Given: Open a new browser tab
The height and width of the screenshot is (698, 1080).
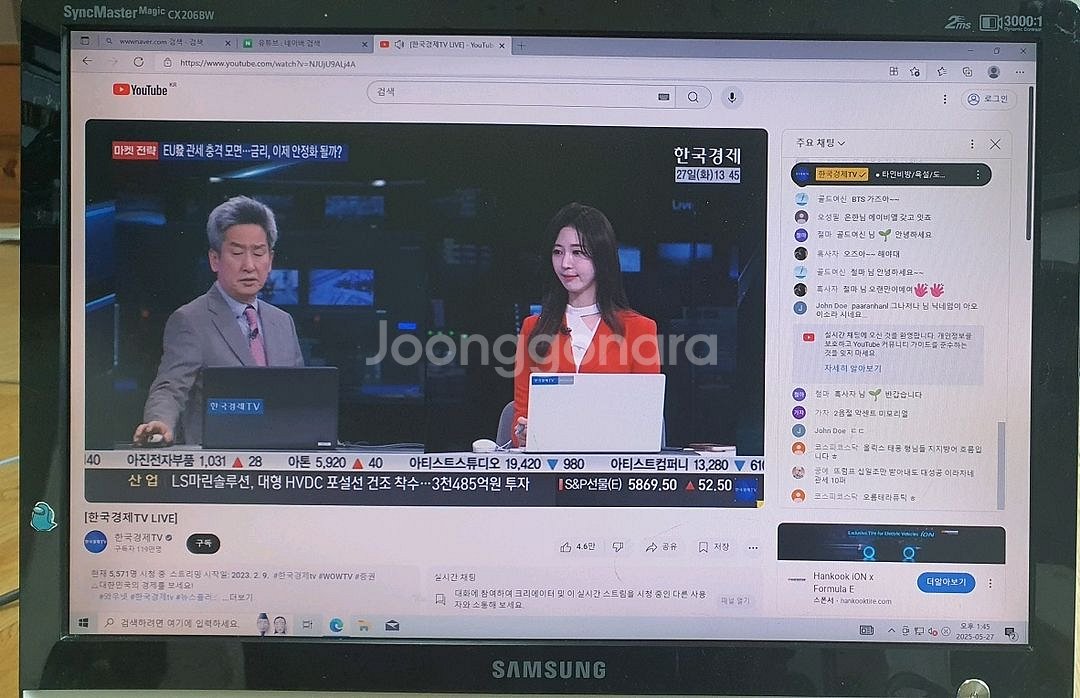Looking at the screenshot, I should tap(521, 46).
